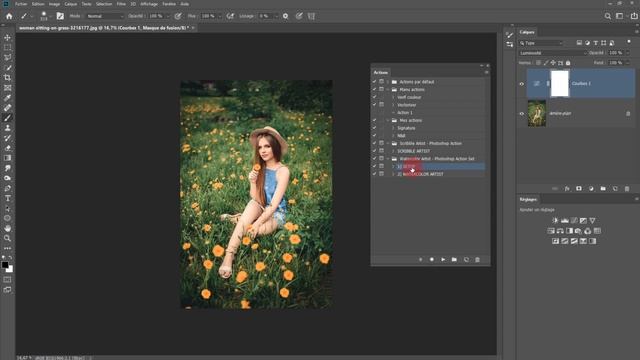Play the selected action
This screenshot has height=360, width=640.
(443, 259)
